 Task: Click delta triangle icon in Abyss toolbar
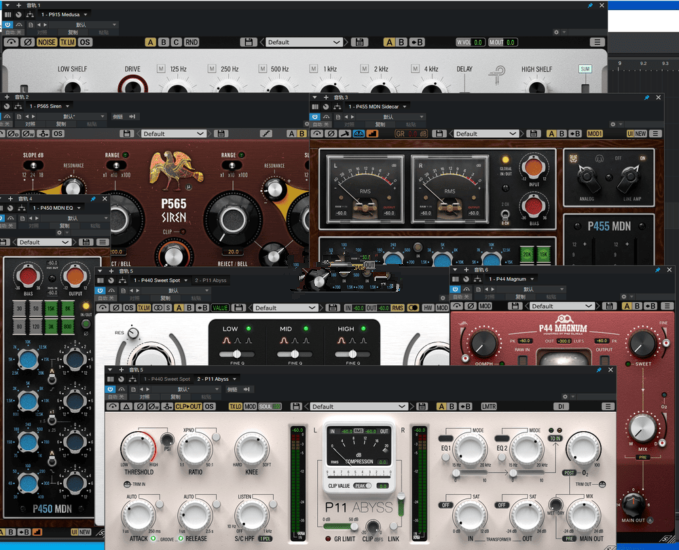[126, 407]
